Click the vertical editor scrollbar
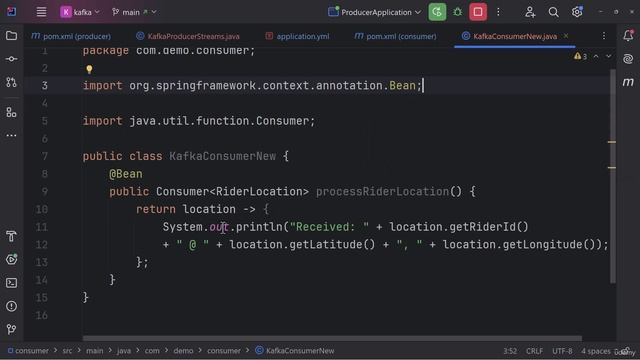Screen dimensions: 640x360 (613, 176)
